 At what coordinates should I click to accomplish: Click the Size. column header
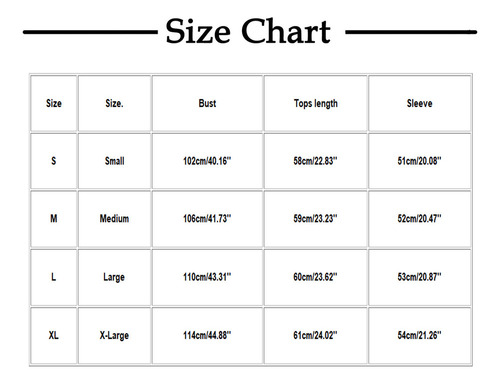(x=114, y=103)
